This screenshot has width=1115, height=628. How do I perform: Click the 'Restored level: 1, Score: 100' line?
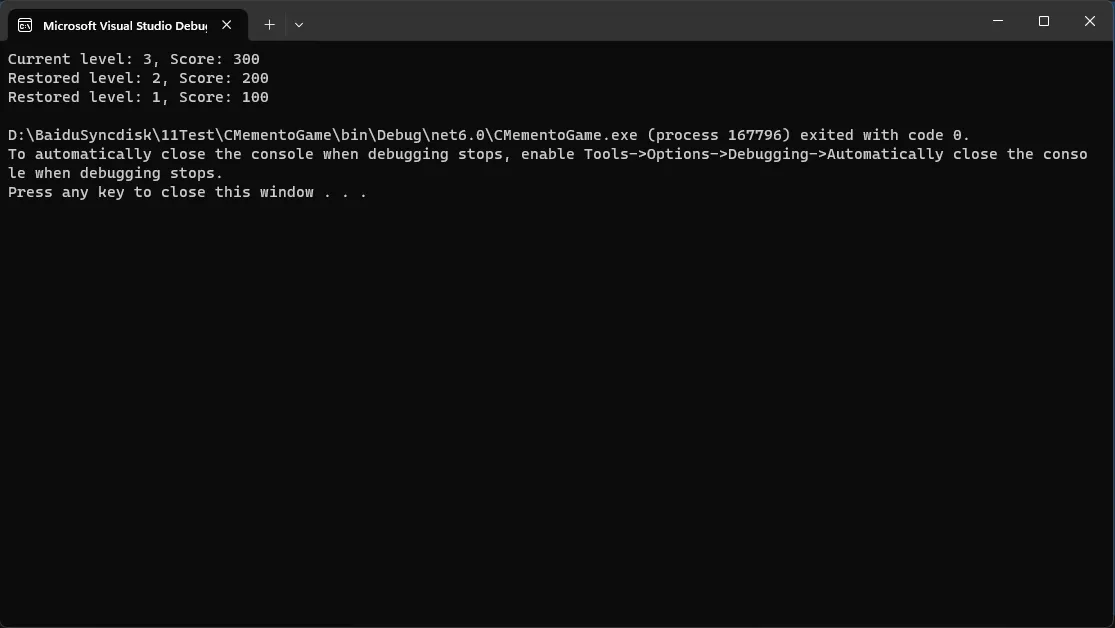pos(138,97)
